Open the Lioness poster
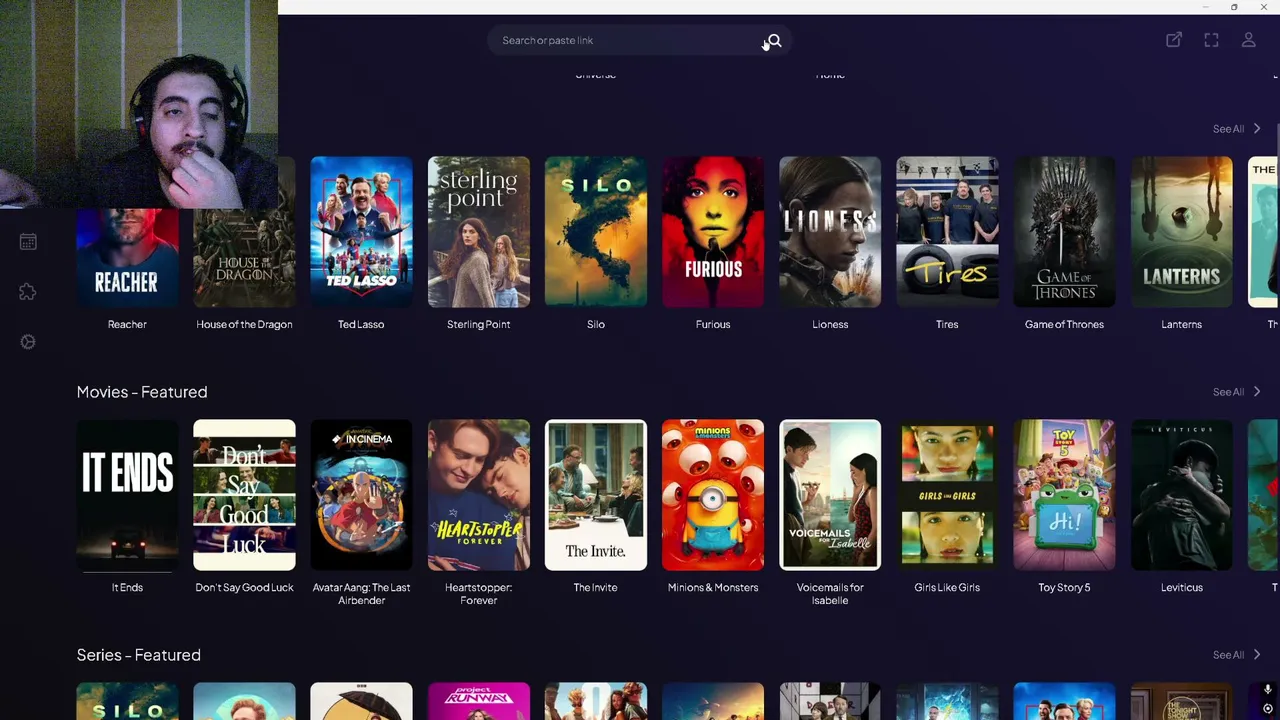 click(x=830, y=232)
